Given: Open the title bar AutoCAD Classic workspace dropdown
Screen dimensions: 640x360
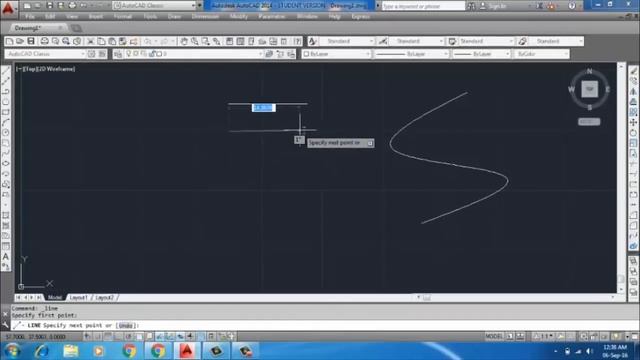Looking at the screenshot, I should [155, 6].
